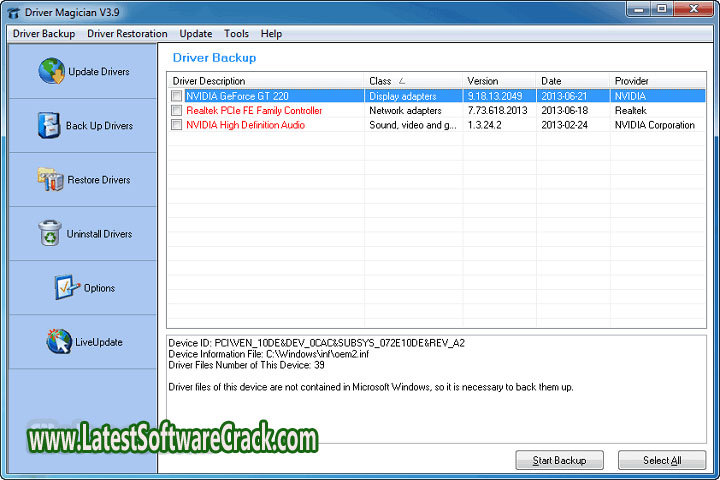Sort drivers by Date column header

coord(572,81)
